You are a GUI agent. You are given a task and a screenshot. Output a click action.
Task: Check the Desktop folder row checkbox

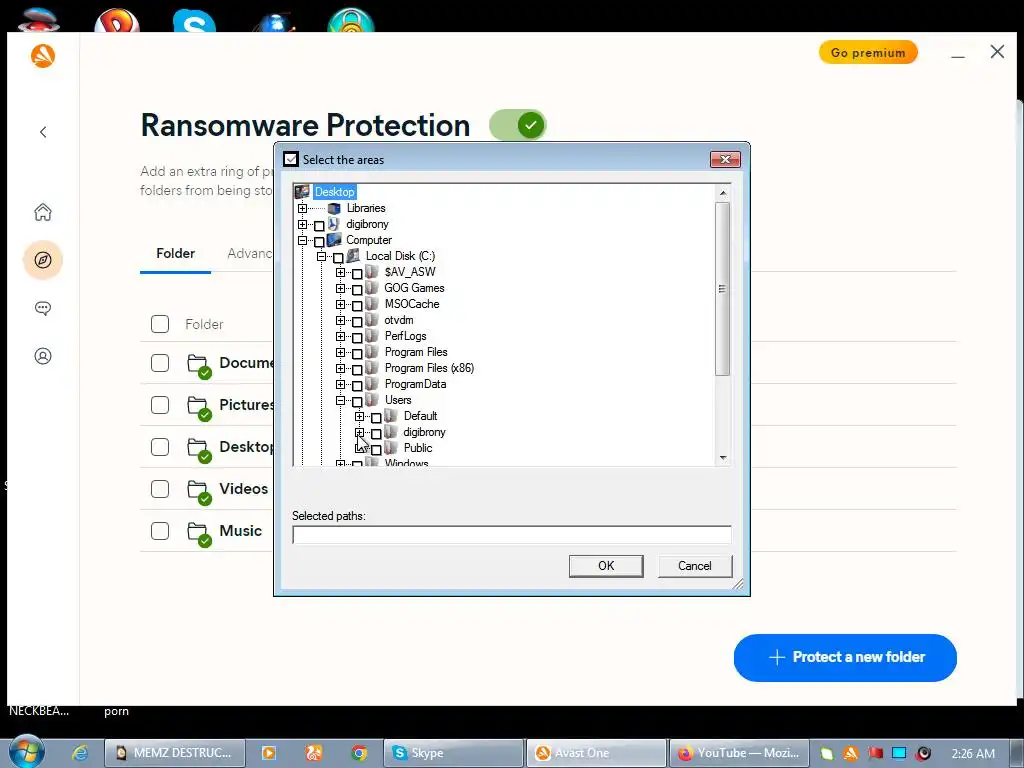point(160,447)
